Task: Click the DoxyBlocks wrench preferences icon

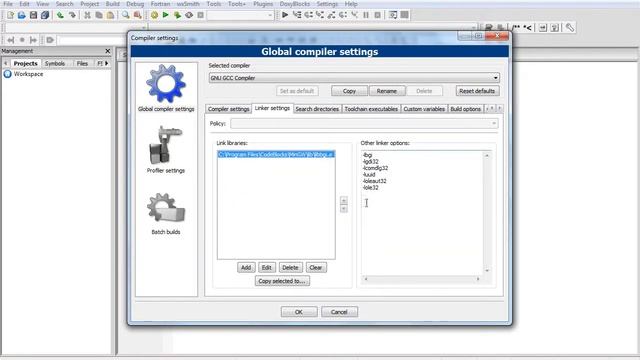Action: (x=569, y=28)
